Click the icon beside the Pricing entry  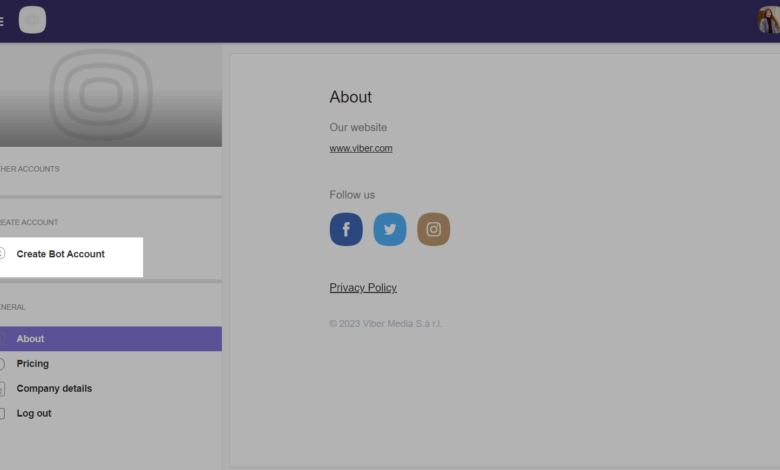(2, 364)
